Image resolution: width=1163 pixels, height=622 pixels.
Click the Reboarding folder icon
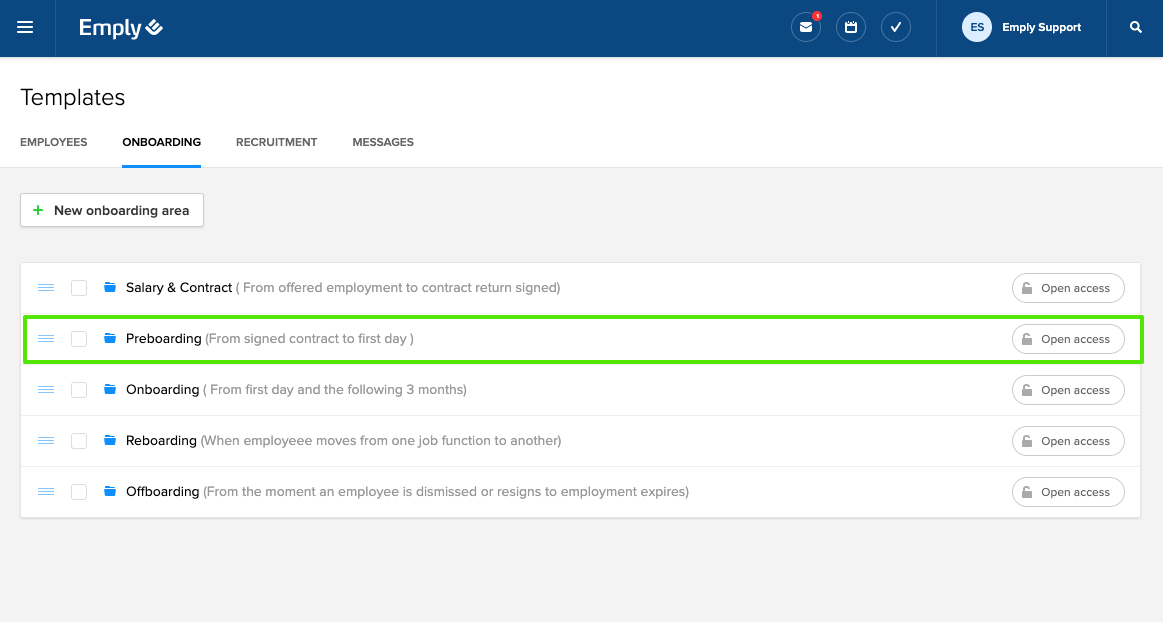point(110,441)
